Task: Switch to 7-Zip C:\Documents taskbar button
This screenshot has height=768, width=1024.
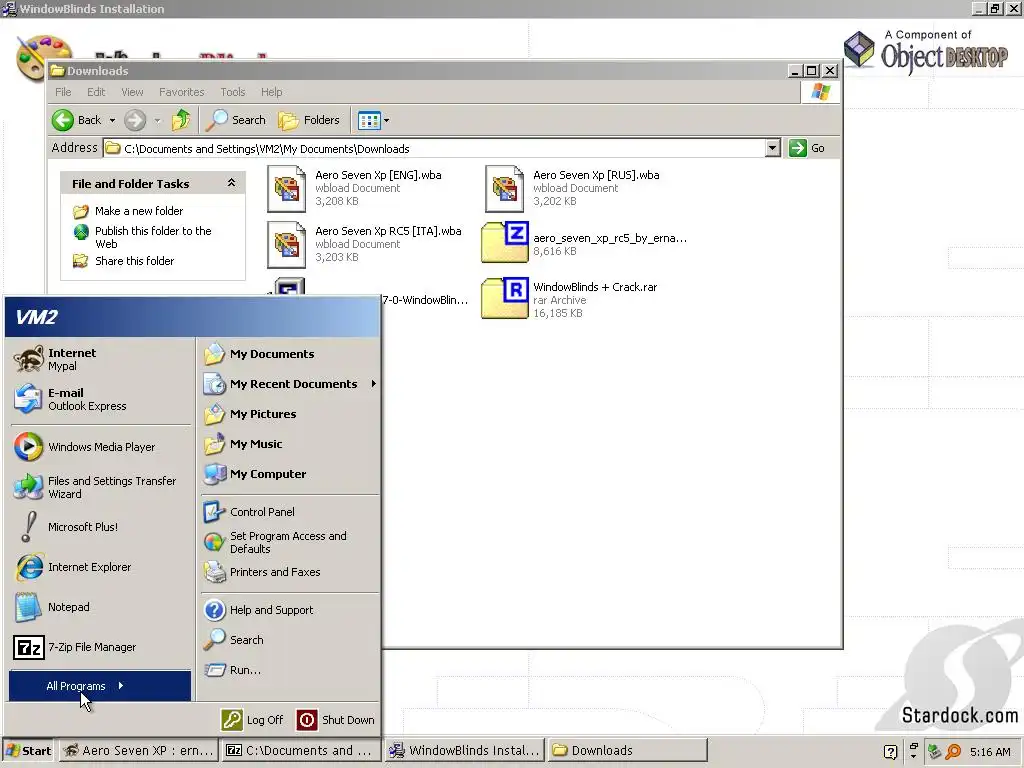Action: point(300,751)
